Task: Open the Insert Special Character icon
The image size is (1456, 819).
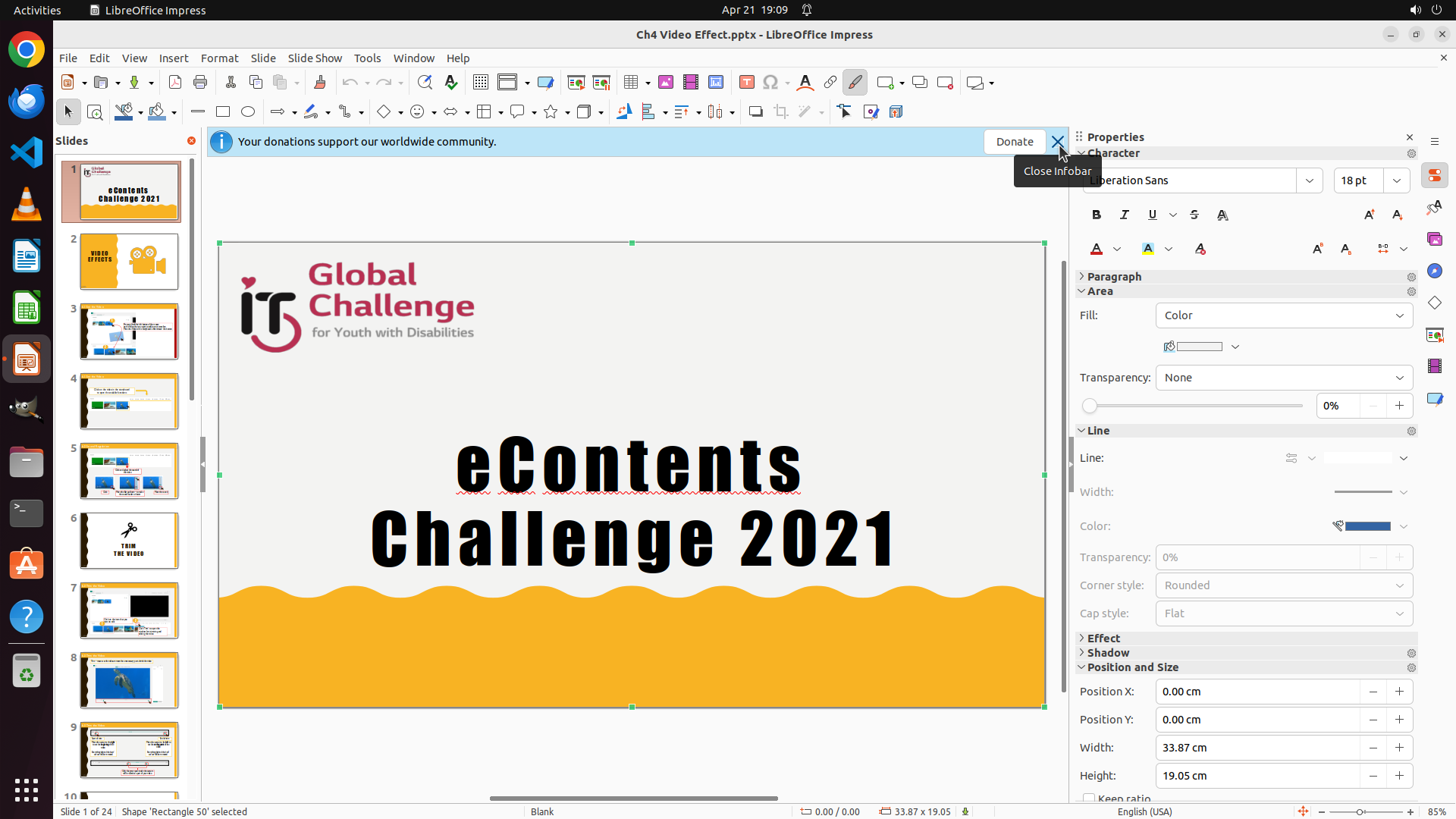Action: click(x=770, y=83)
